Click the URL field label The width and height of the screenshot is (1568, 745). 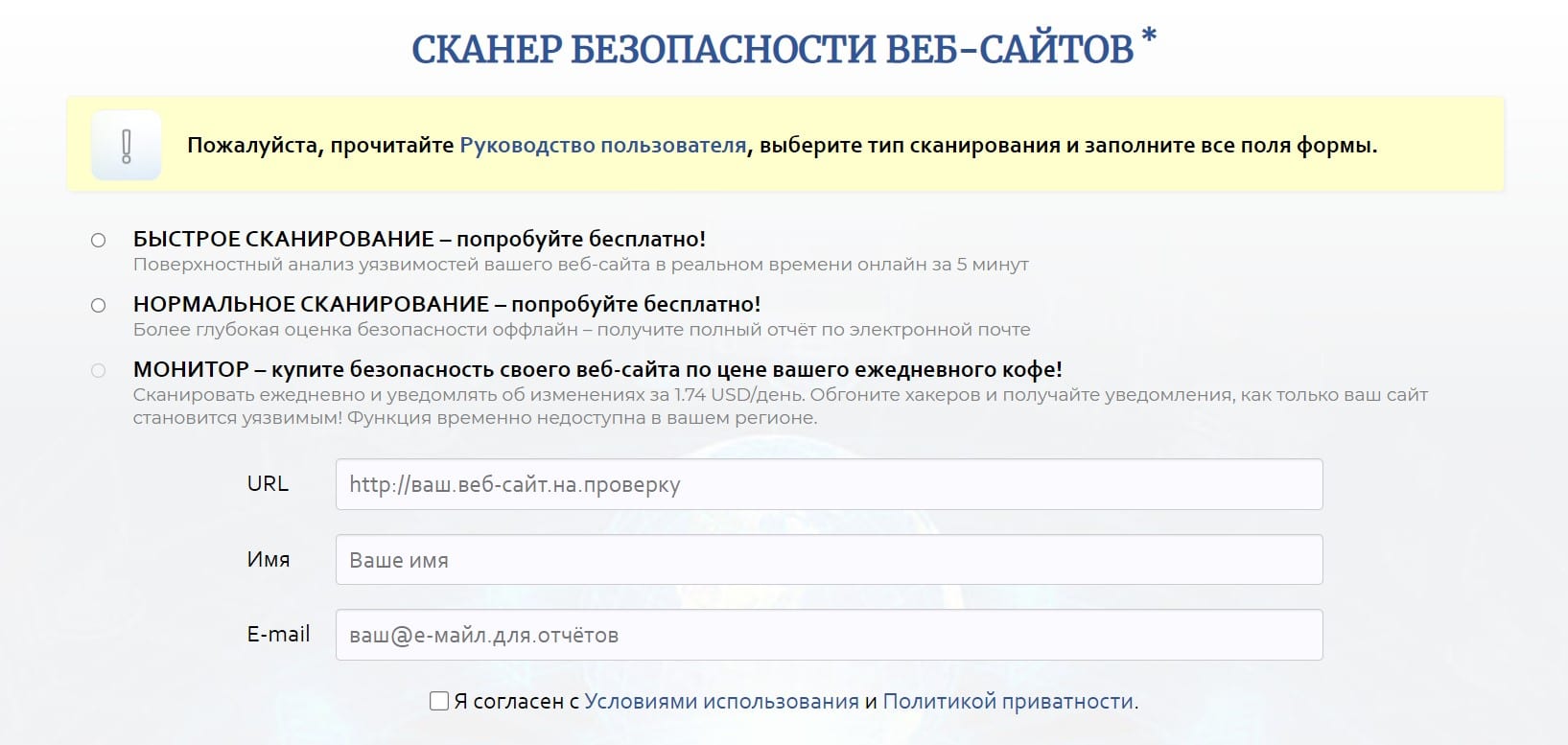tap(268, 484)
